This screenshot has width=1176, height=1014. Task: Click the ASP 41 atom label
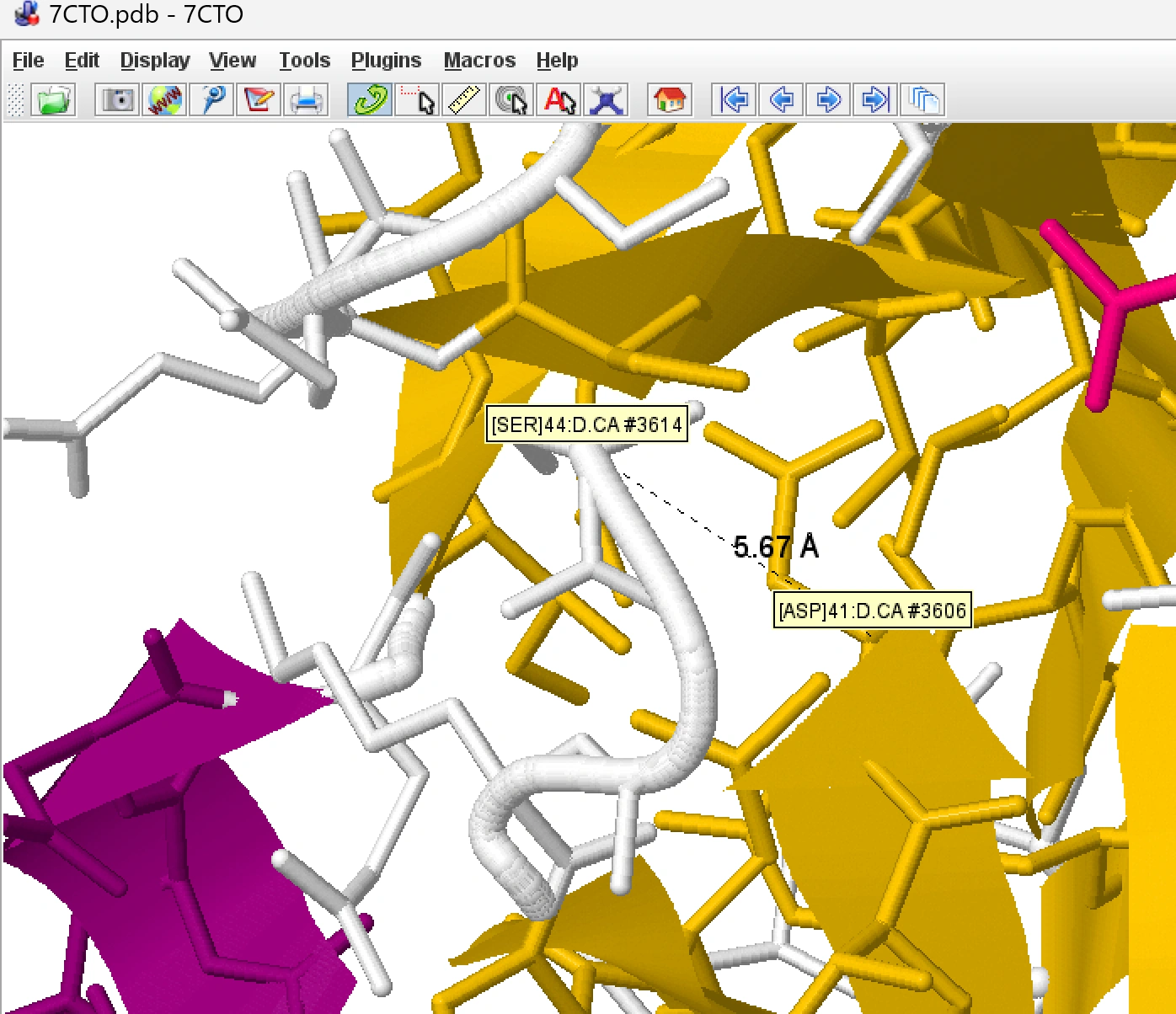point(872,611)
